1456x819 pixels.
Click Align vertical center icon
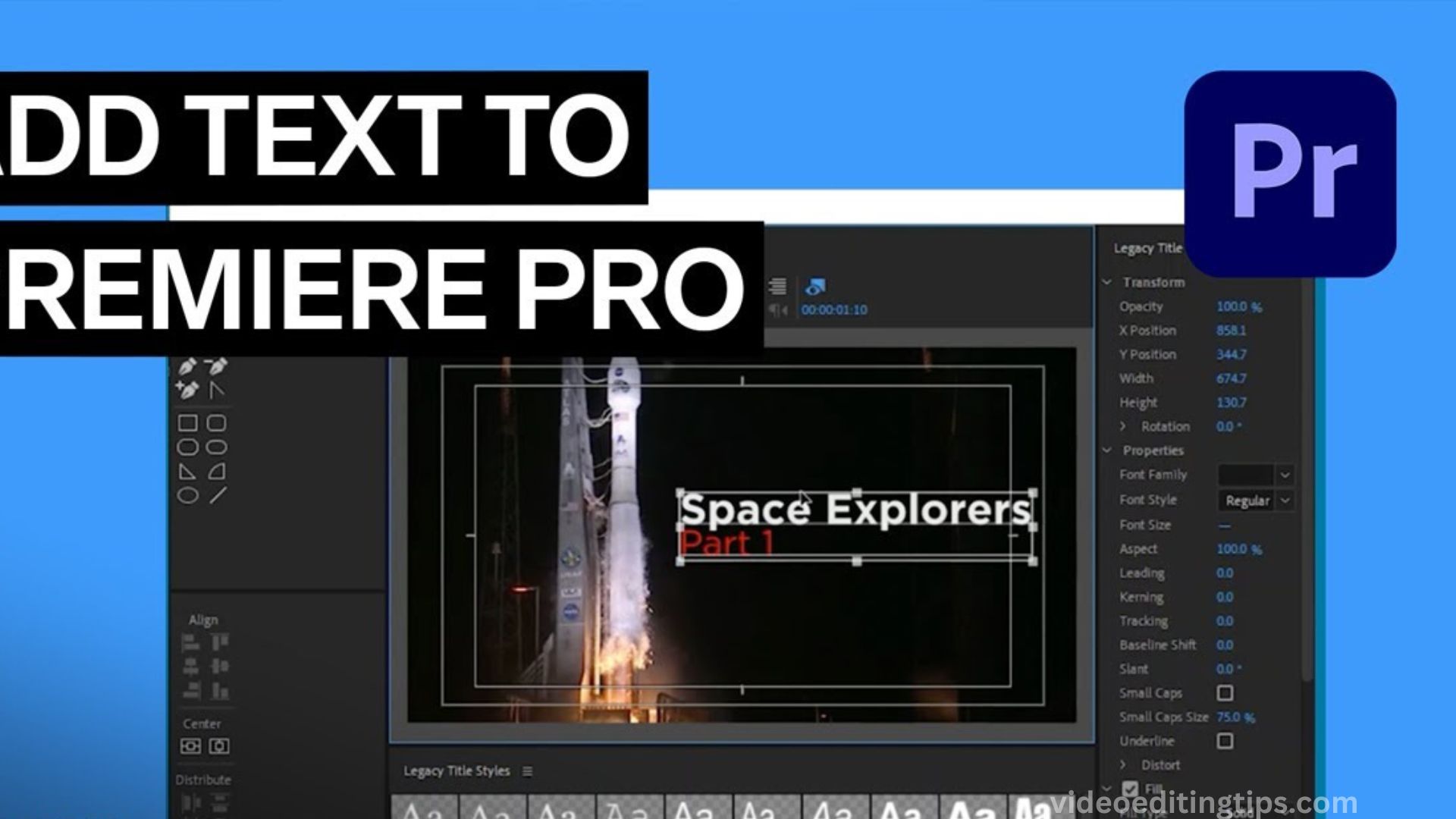[x=220, y=667]
